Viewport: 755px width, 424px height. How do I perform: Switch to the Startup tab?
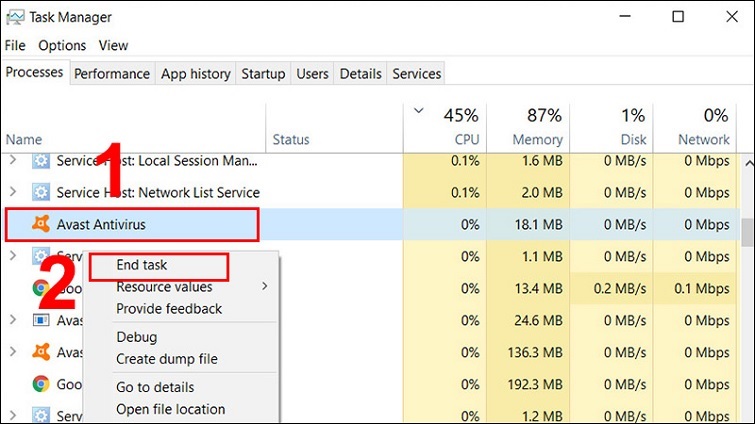263,74
